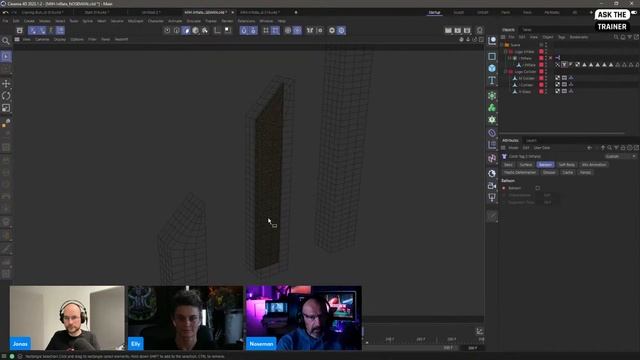Click the Camera object icon
This screenshot has width=640, height=360.
(x=492, y=186)
